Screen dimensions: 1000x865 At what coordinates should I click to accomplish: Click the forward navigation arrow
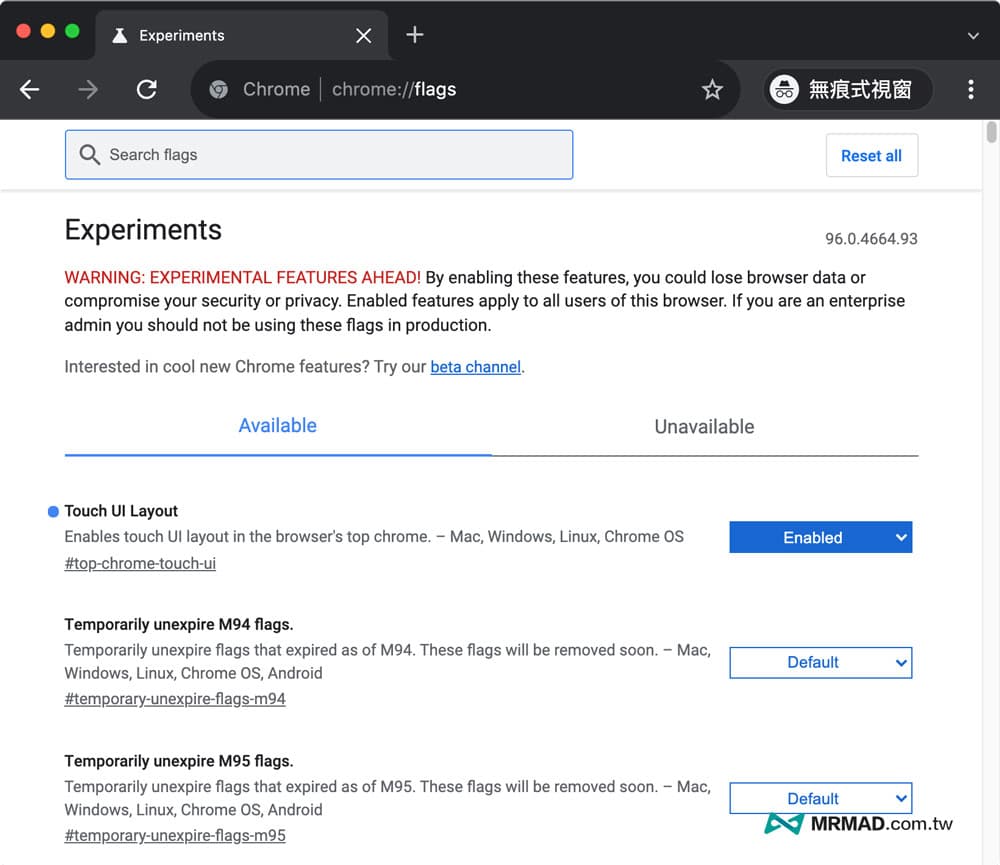[x=88, y=89]
